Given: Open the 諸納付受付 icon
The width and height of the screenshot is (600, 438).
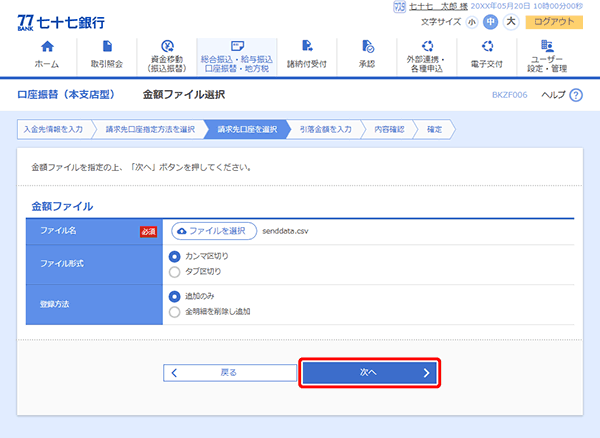Looking at the screenshot, I should (x=307, y=46).
